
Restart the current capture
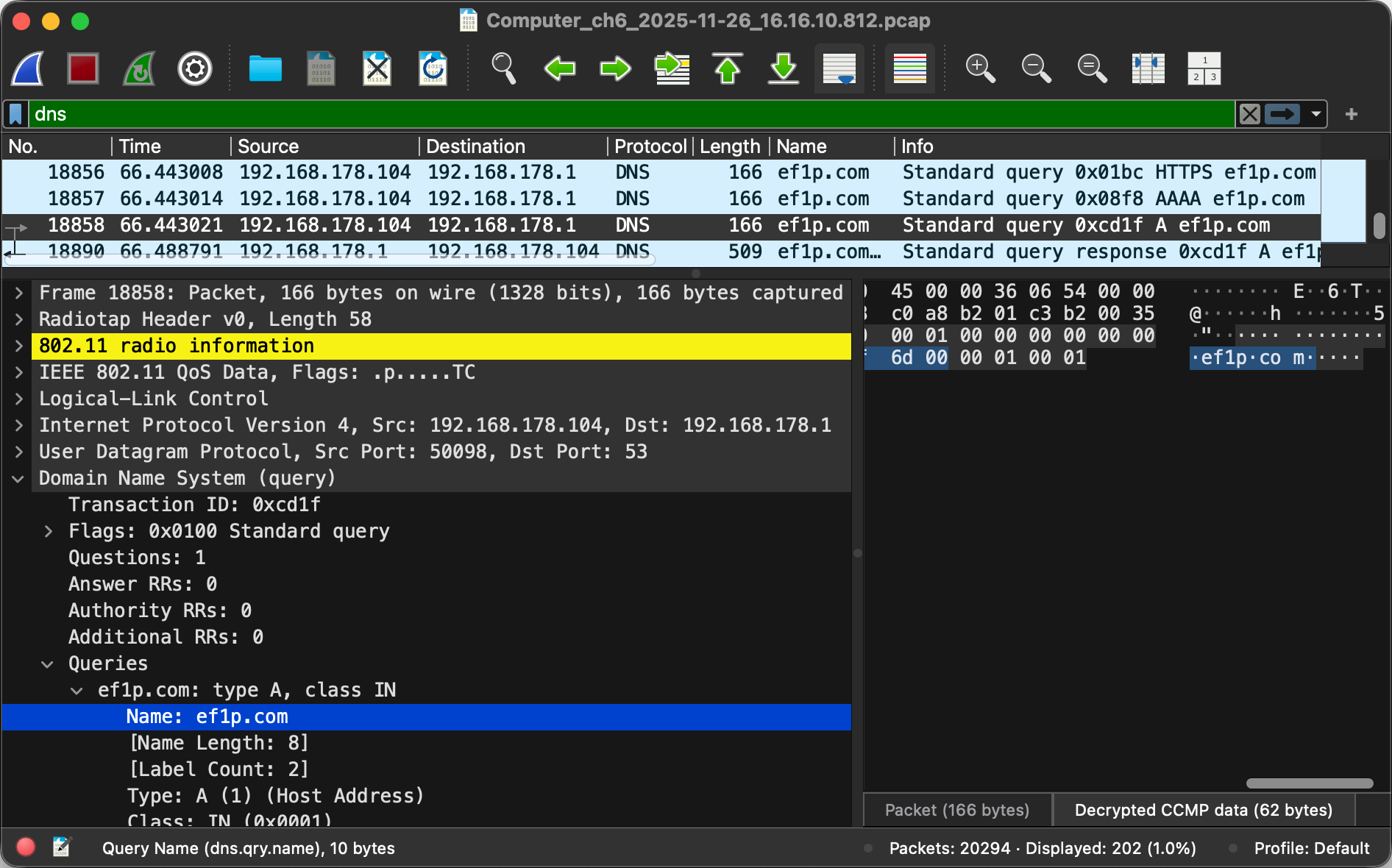[139, 69]
